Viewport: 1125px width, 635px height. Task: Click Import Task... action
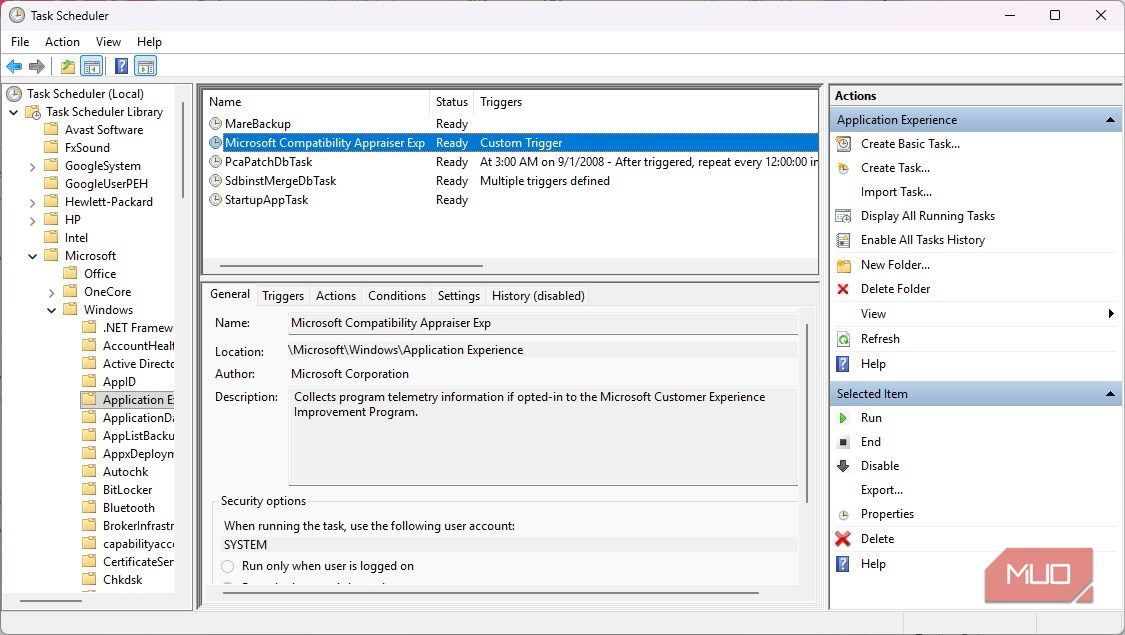pyautogui.click(x=896, y=192)
